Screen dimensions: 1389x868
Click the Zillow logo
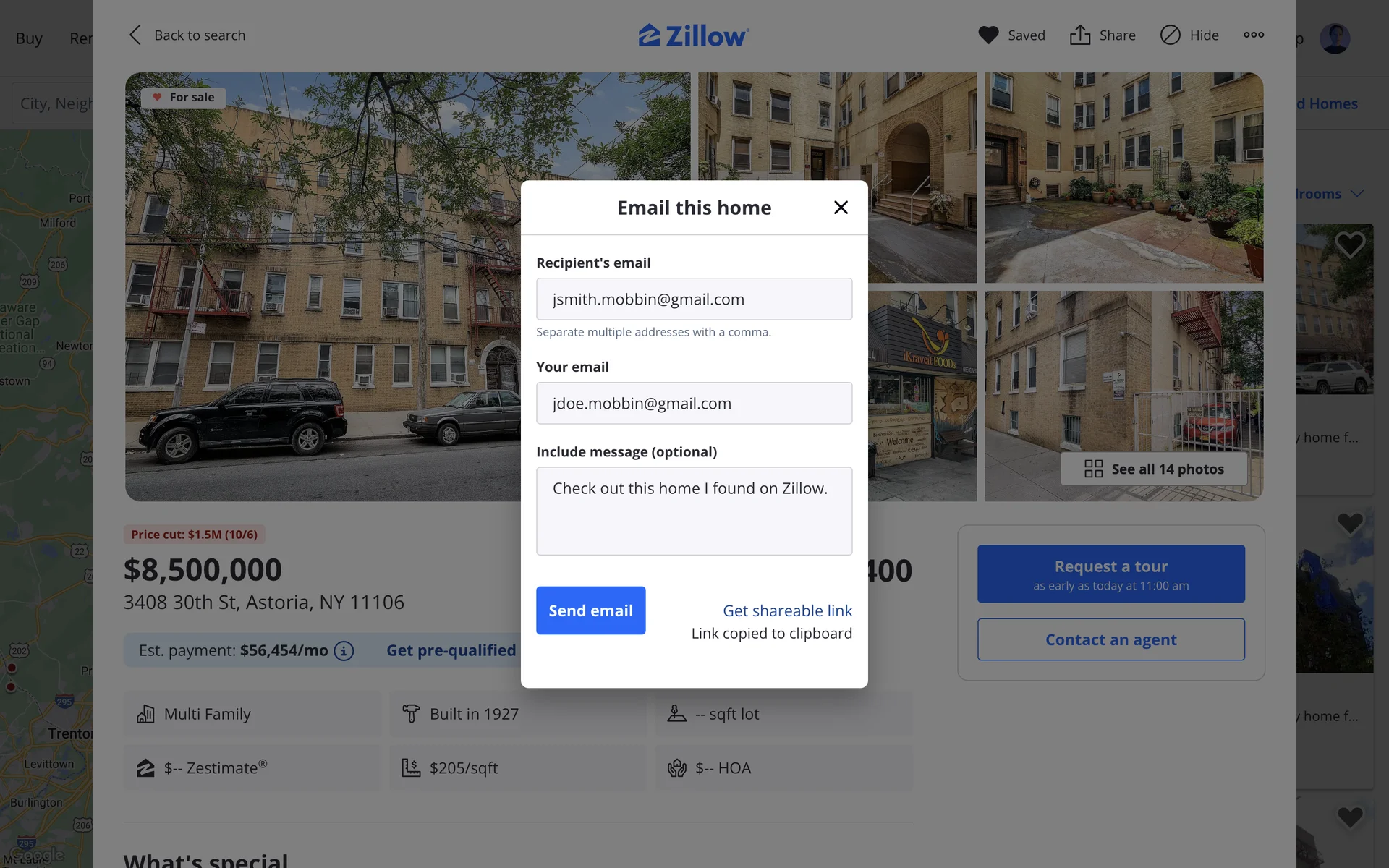click(694, 35)
